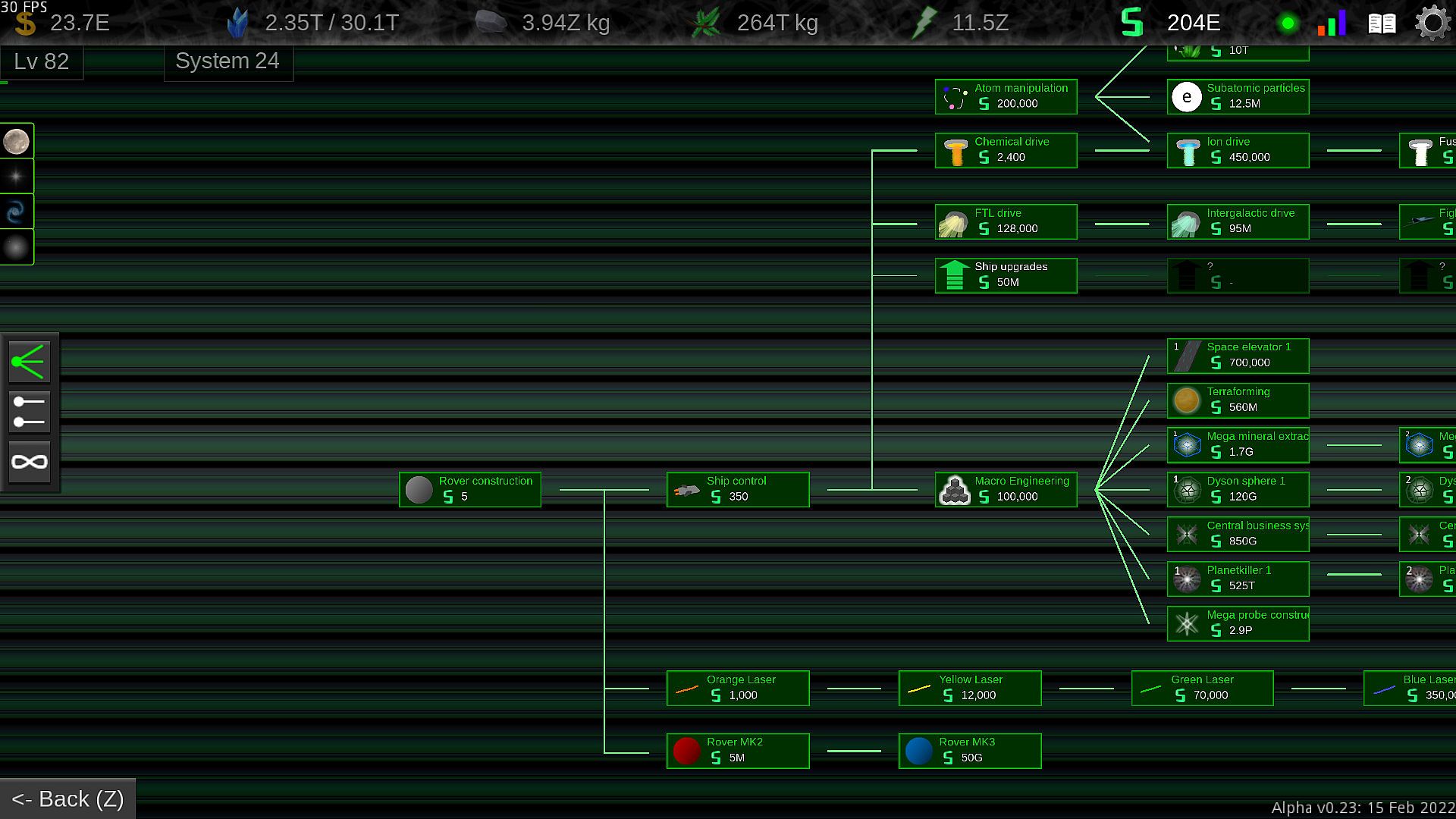Switch to the sliders settings tab
Screen dimensions: 1456x819
pos(30,412)
